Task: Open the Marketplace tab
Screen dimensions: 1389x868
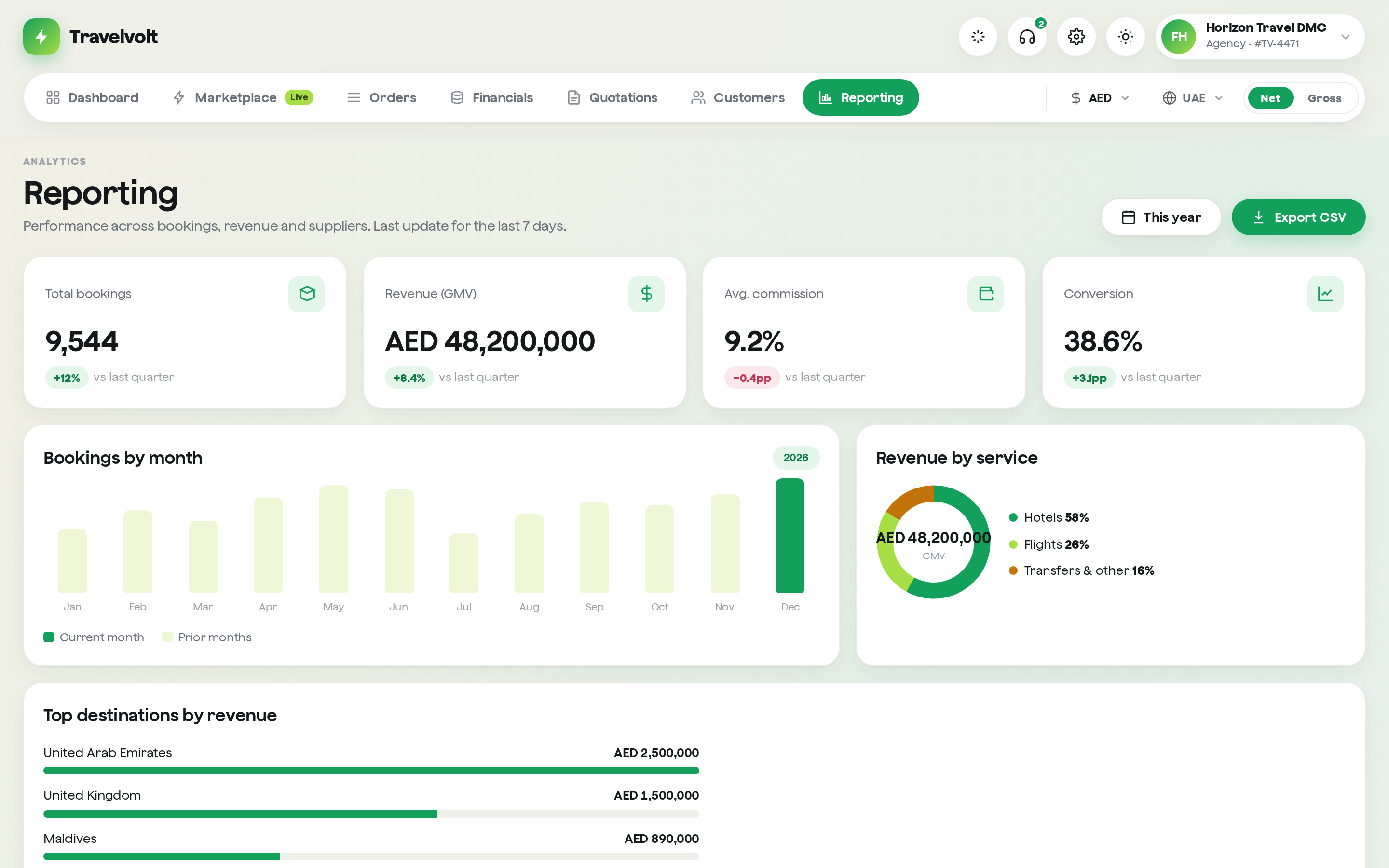Action: pos(243,97)
